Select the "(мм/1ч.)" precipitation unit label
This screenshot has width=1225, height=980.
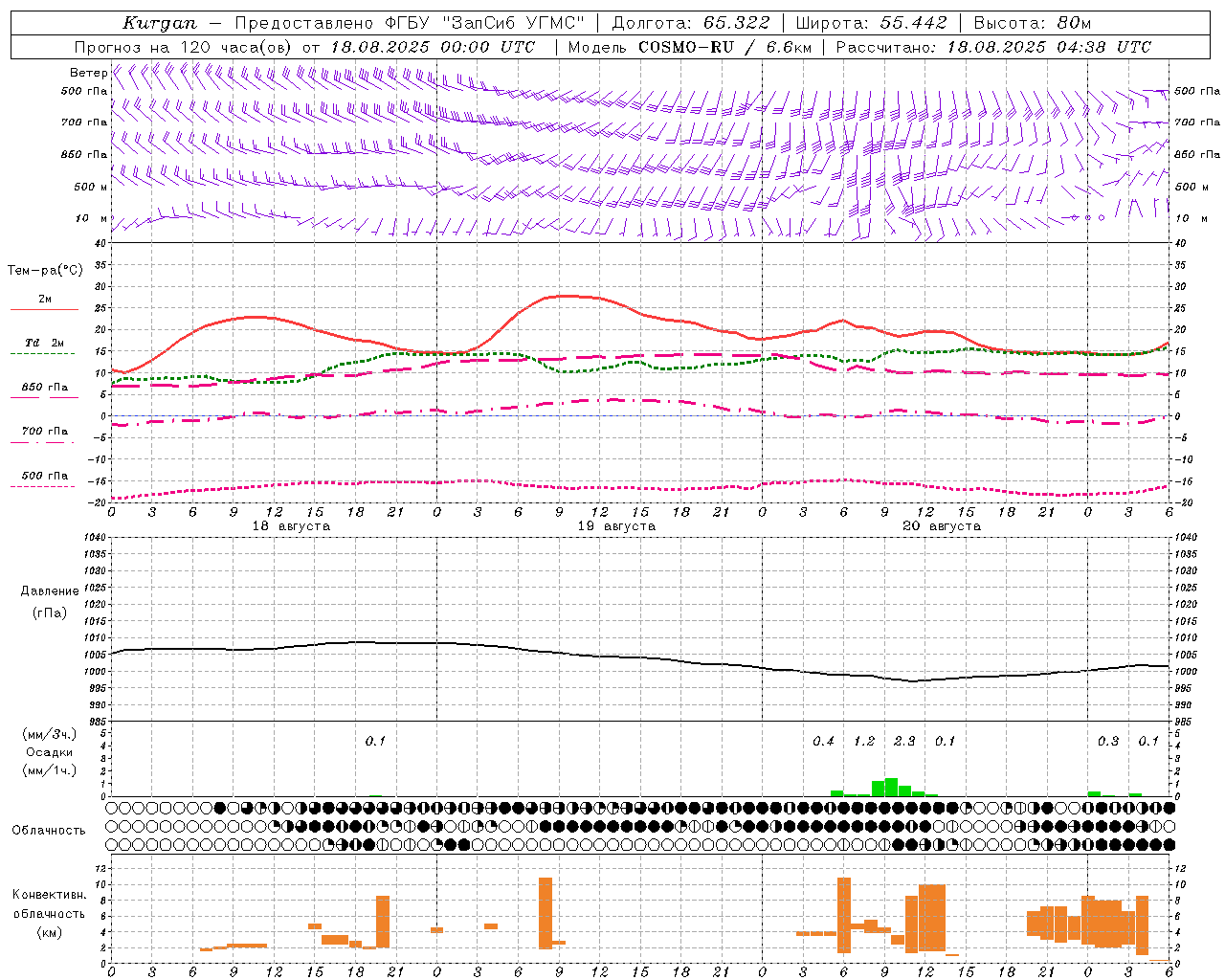pos(49,770)
